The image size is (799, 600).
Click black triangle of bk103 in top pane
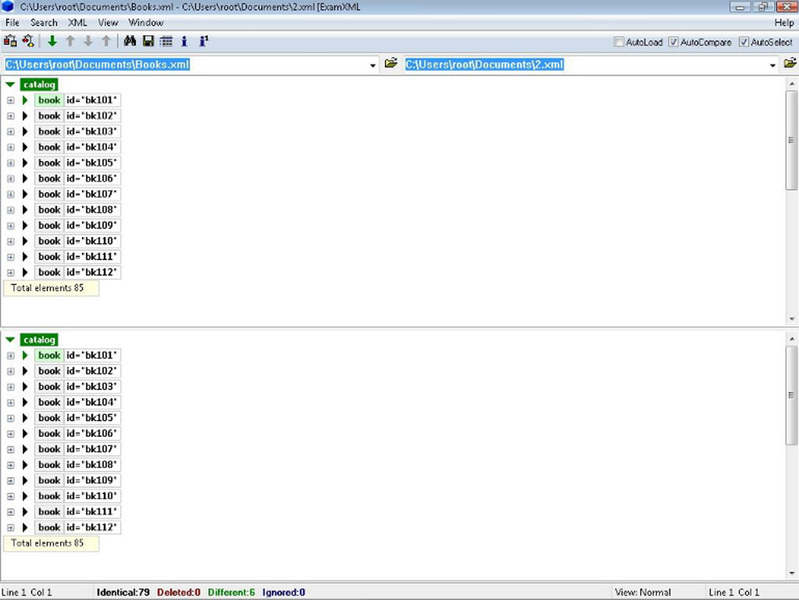coord(24,132)
